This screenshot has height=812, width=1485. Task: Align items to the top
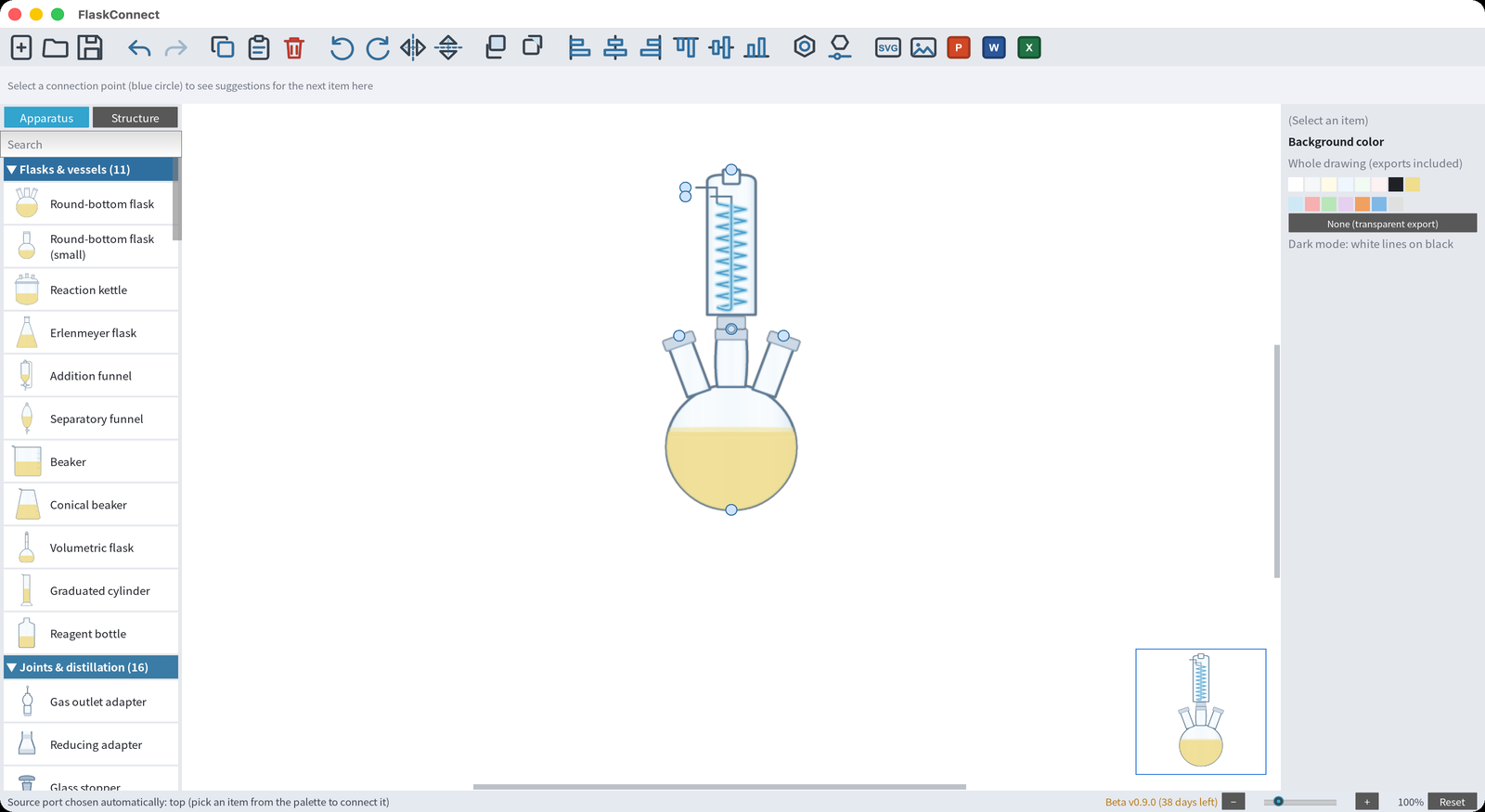coord(686,47)
